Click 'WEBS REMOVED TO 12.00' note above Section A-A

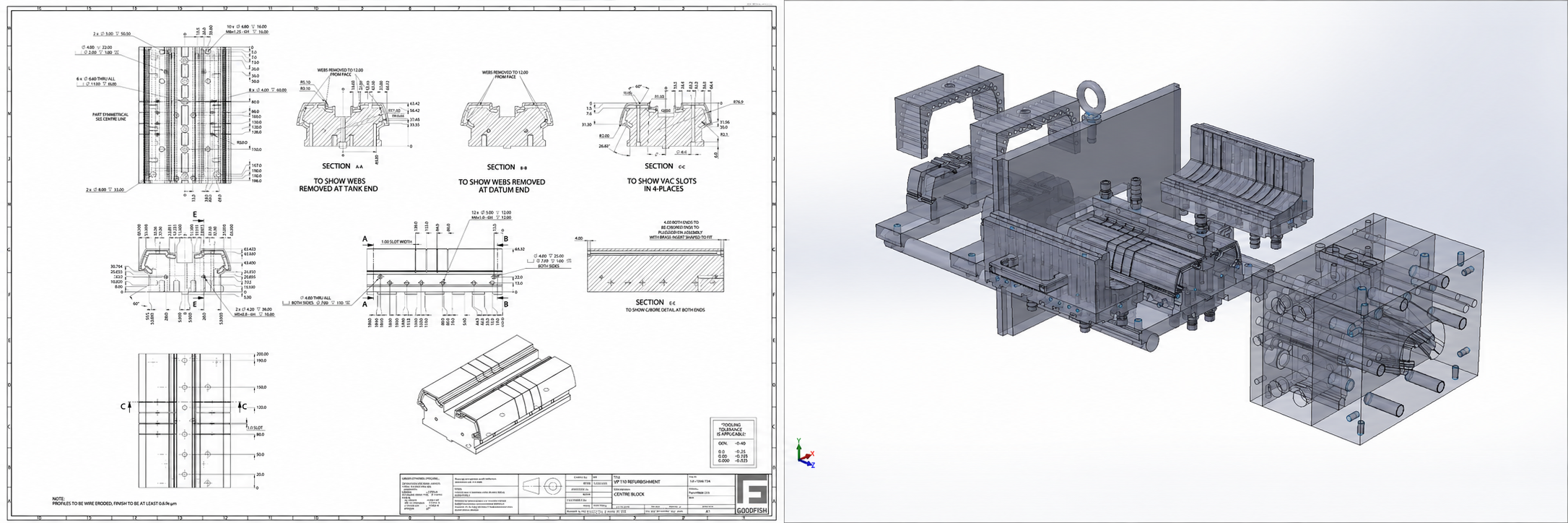(340, 72)
